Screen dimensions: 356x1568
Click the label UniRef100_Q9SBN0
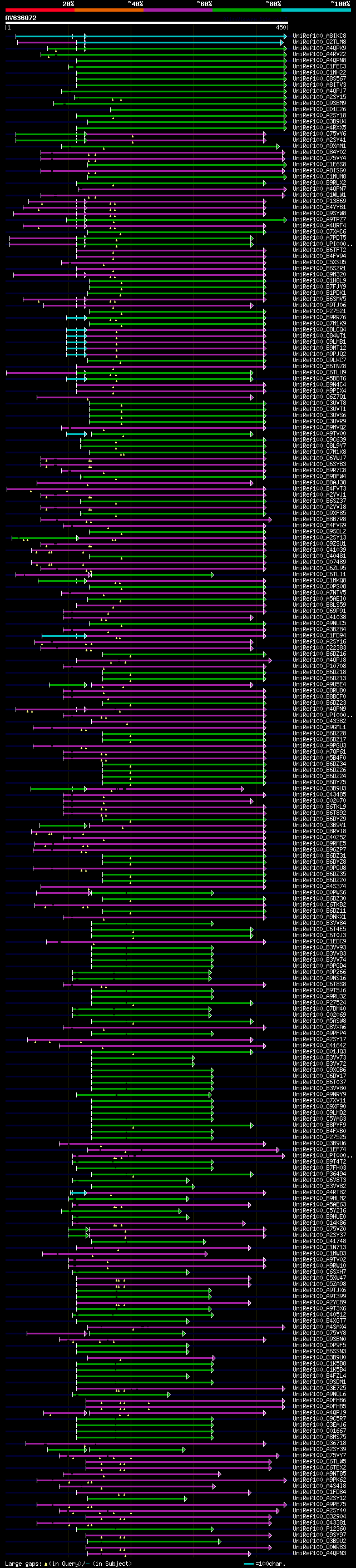pyautogui.click(x=319, y=1339)
